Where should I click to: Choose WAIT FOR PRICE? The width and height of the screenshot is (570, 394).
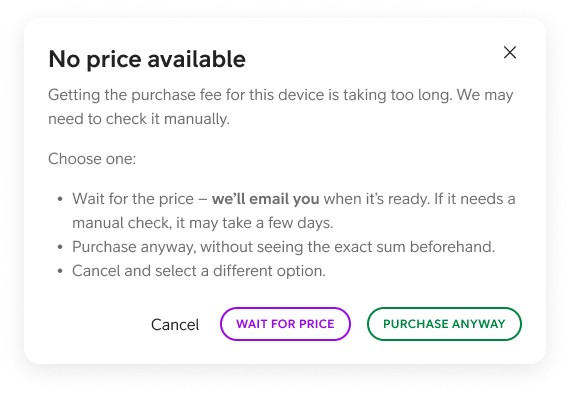click(x=285, y=324)
